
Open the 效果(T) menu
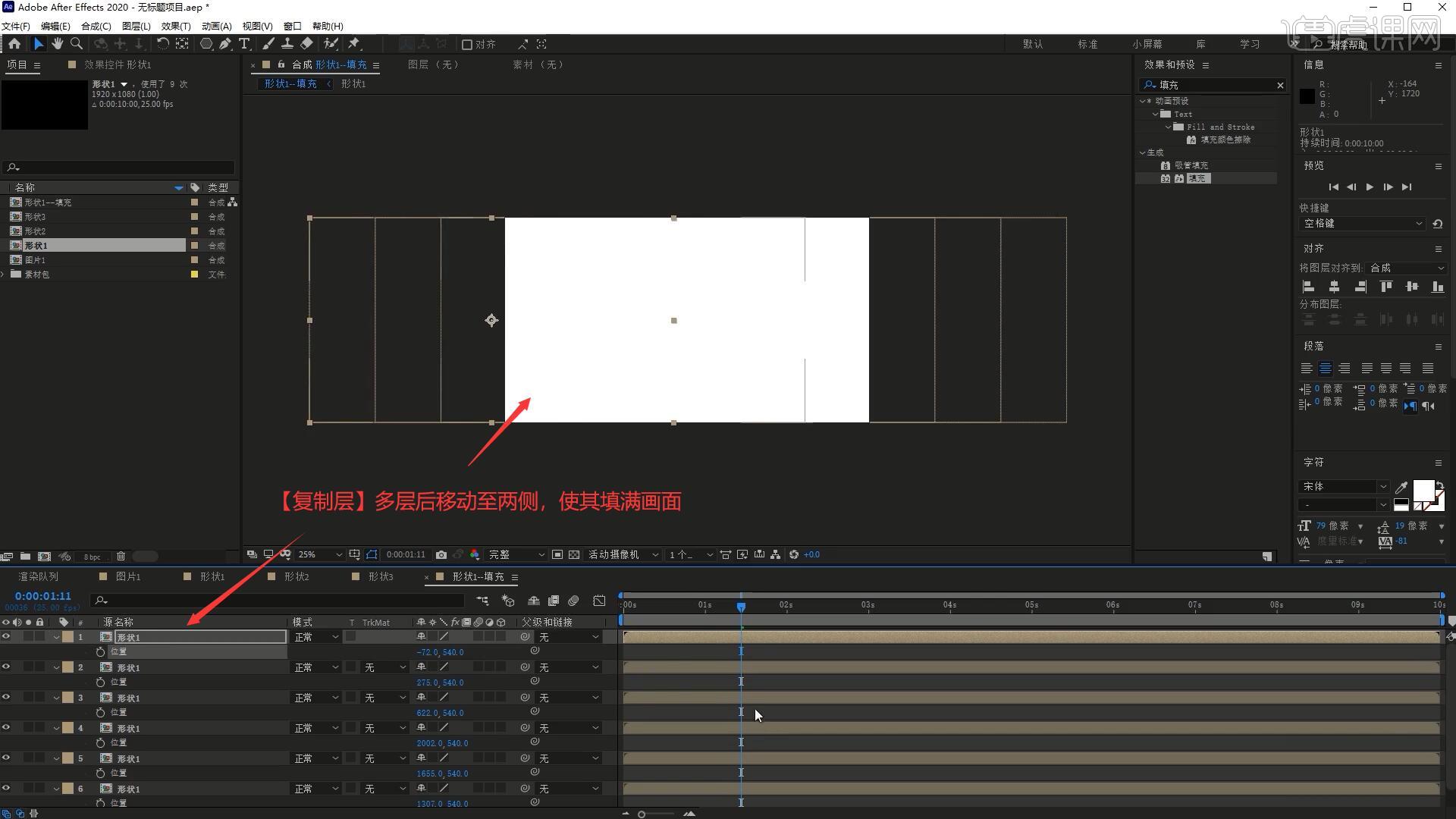(x=175, y=26)
